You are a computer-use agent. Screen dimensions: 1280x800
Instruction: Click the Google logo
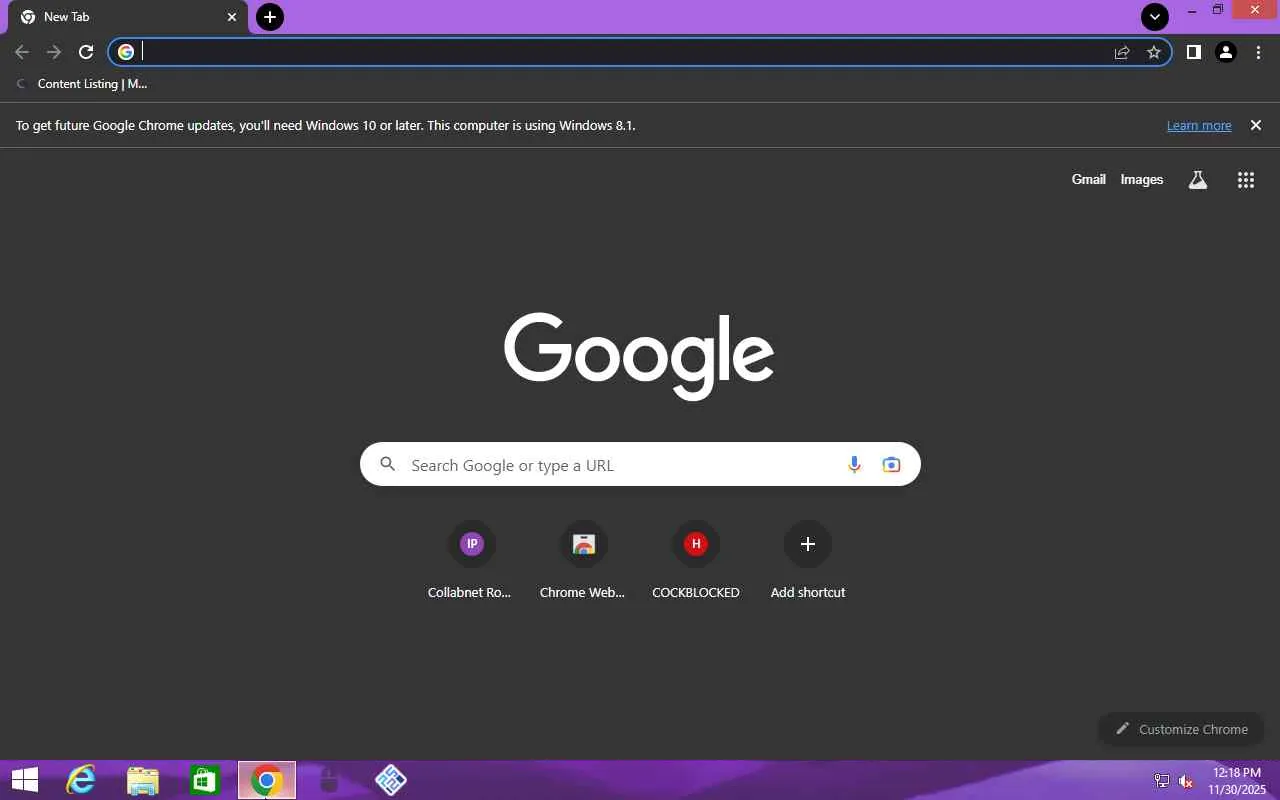639,356
